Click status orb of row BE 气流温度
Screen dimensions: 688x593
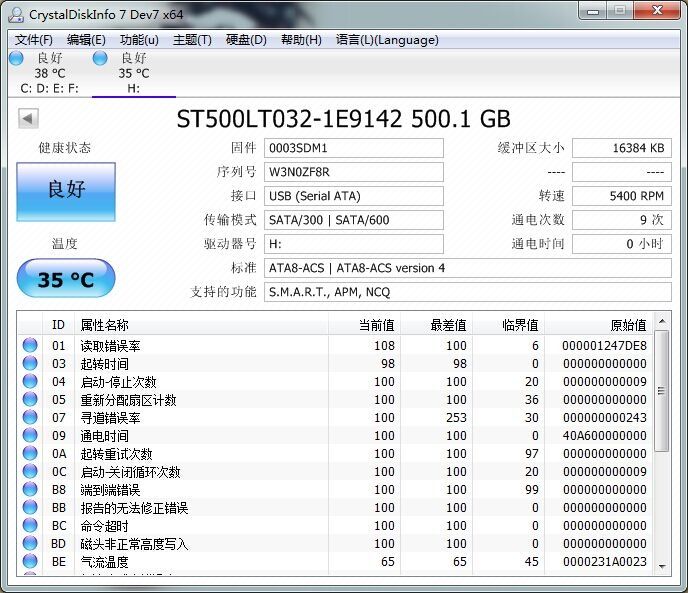(30, 561)
